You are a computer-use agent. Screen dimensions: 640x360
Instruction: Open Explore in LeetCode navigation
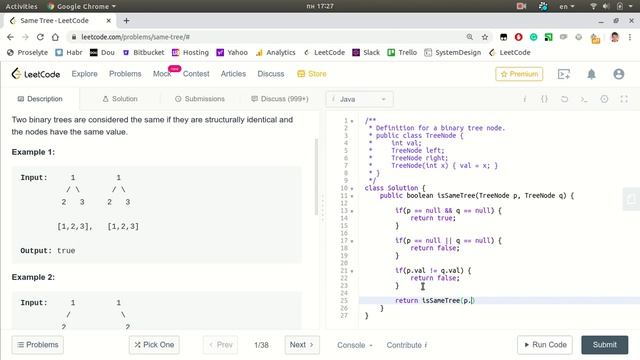tap(84, 74)
